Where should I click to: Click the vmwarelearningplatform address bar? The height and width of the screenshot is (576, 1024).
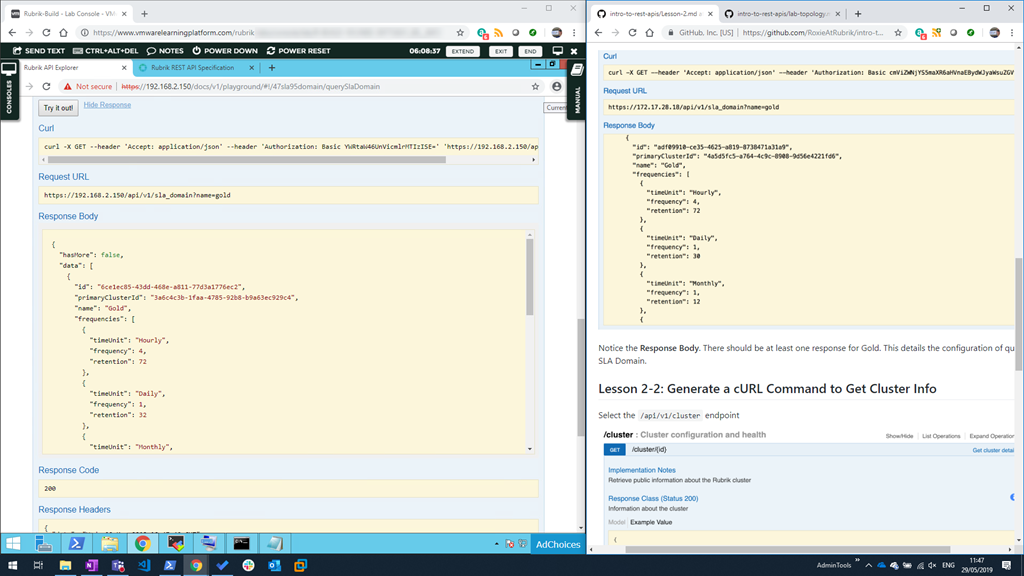pos(268,33)
